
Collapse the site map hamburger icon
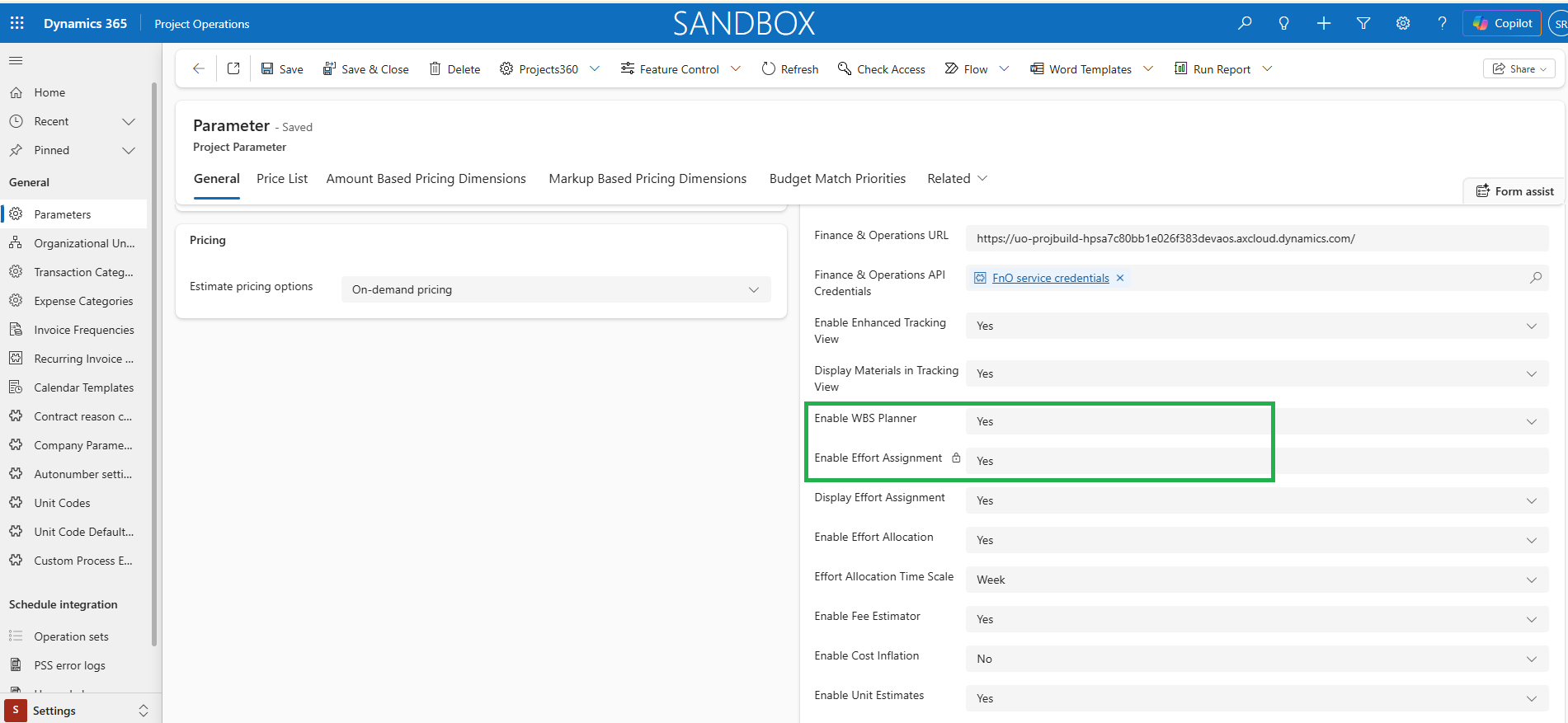[16, 60]
